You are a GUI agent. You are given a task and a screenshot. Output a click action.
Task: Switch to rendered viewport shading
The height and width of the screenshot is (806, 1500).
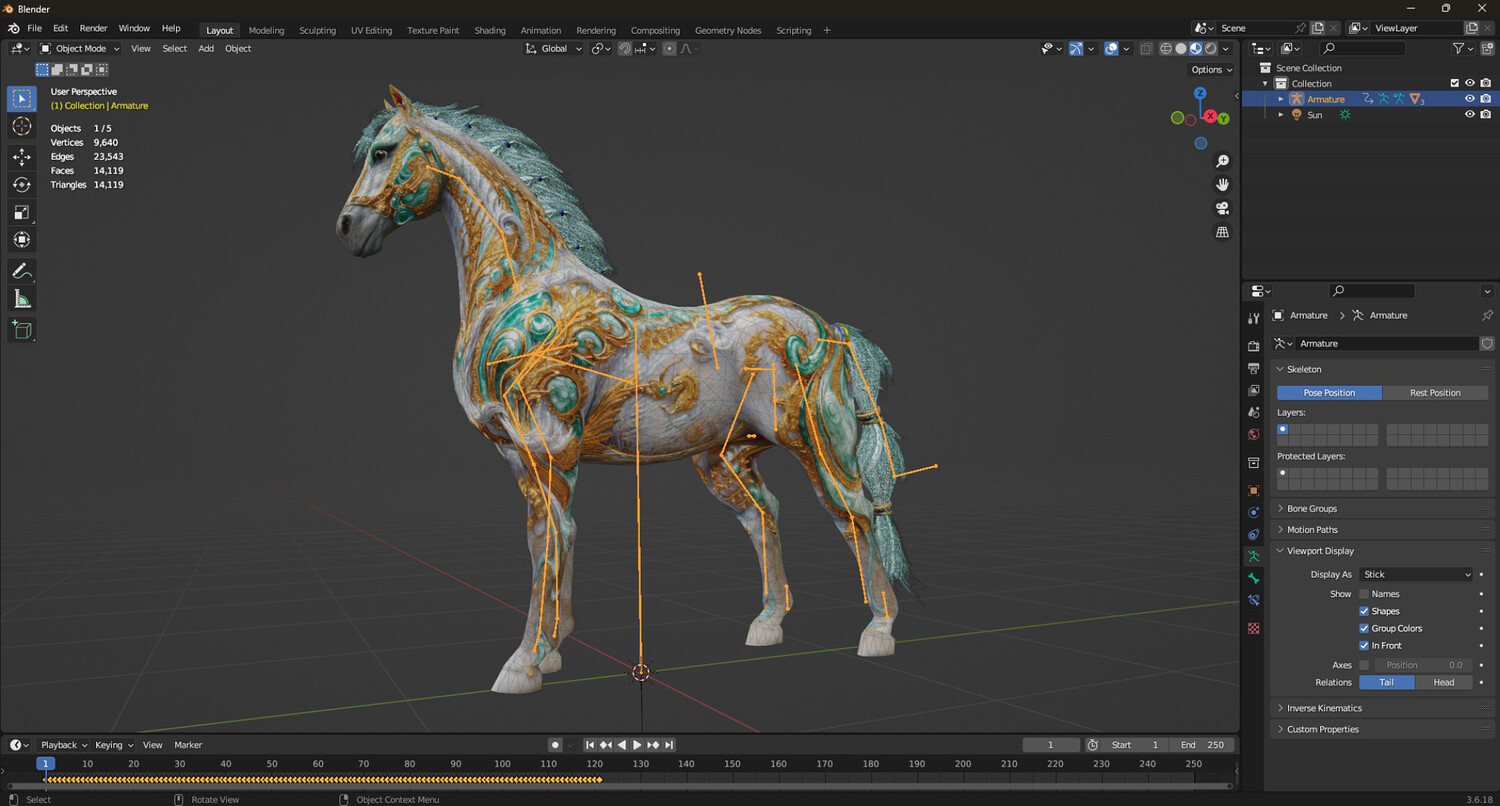pos(1211,48)
